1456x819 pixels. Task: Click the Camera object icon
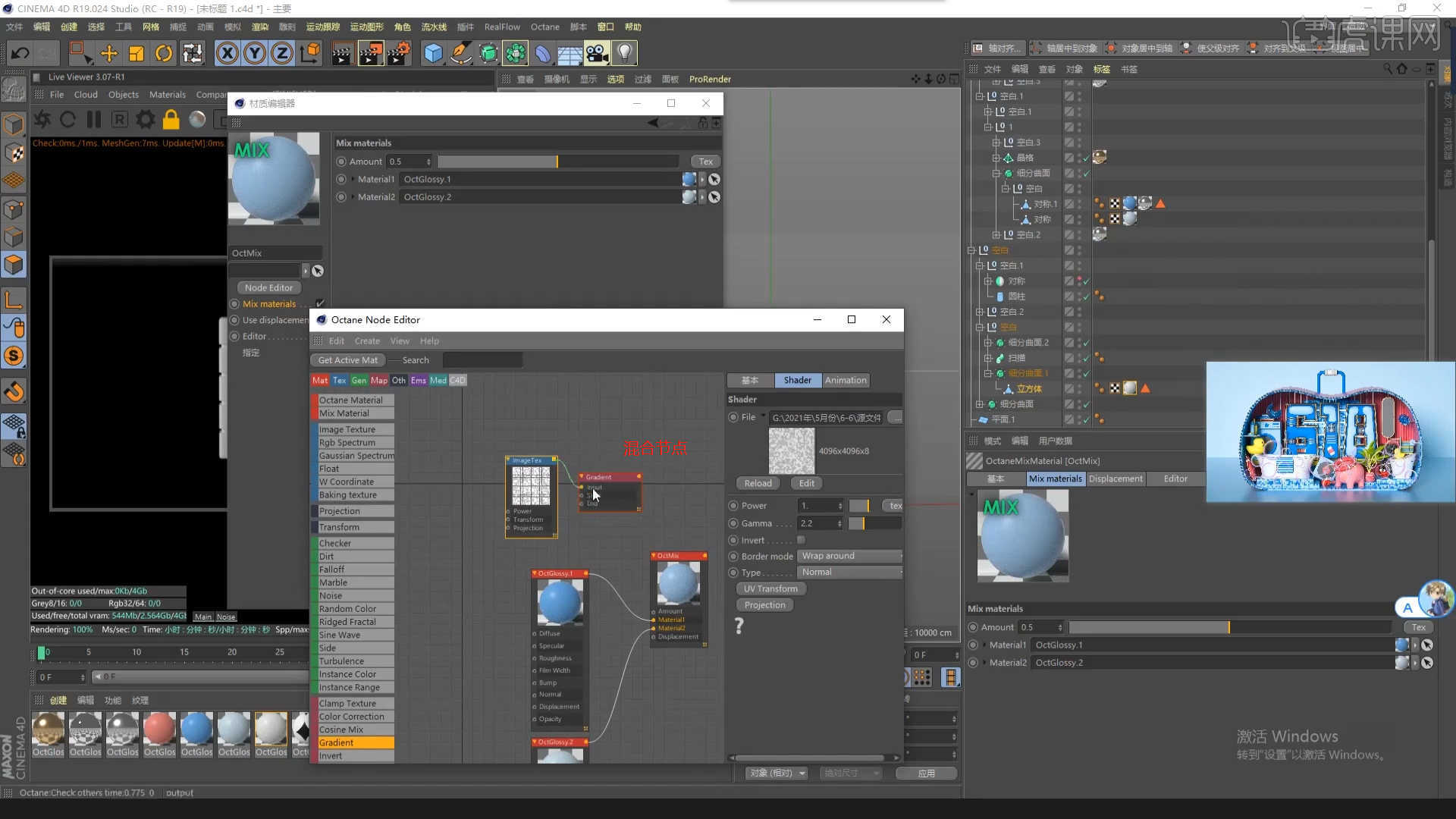click(597, 53)
